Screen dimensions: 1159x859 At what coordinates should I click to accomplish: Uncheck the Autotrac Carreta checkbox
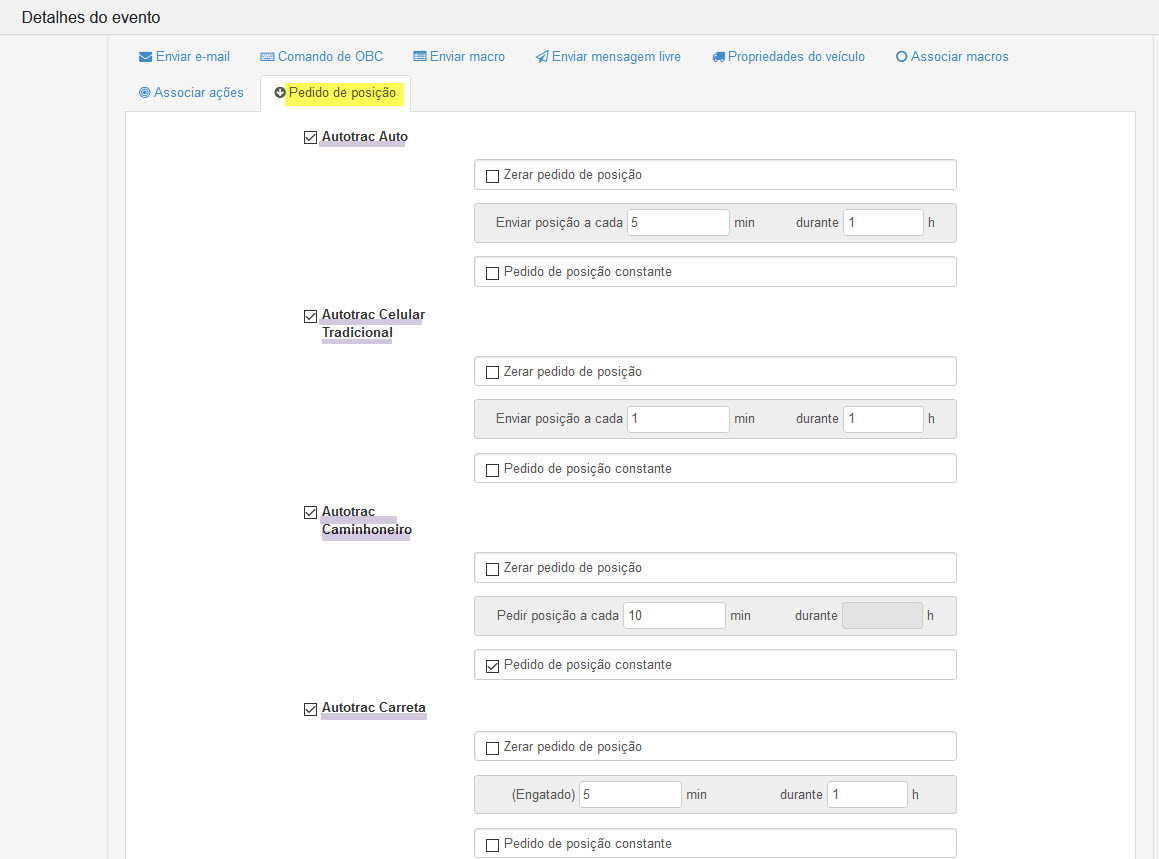coord(310,710)
